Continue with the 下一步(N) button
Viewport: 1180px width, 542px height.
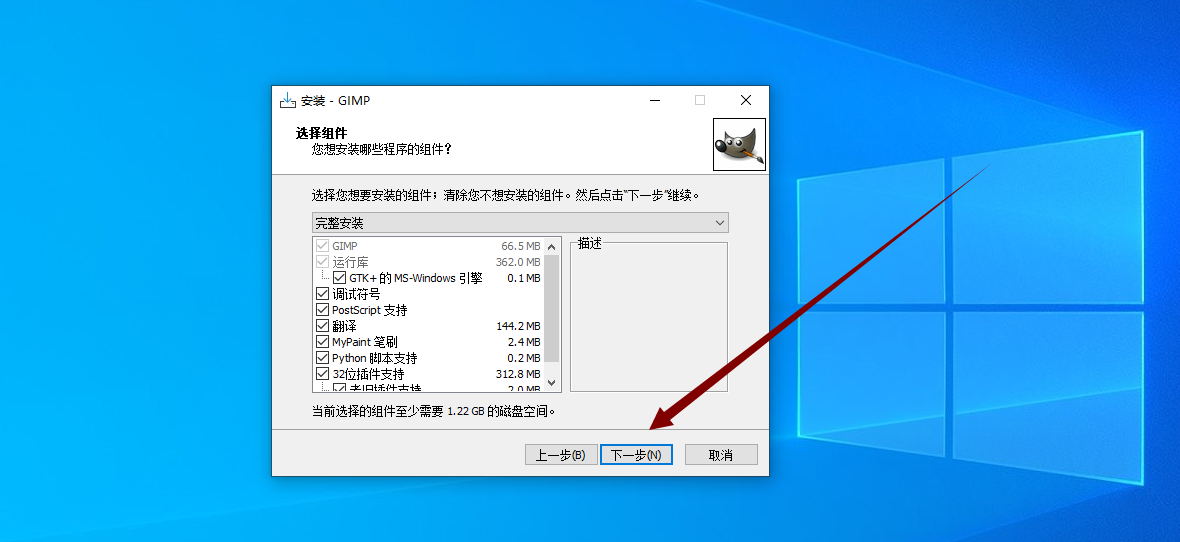636,455
